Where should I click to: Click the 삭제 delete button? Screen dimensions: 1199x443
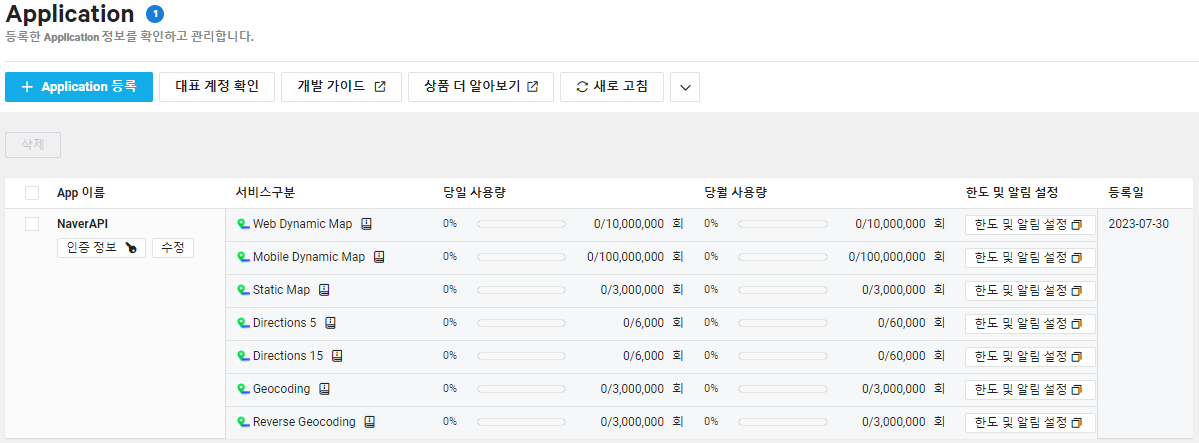[33, 145]
